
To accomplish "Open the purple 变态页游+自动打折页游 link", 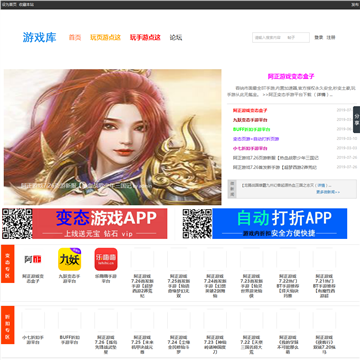I will coord(256,139).
